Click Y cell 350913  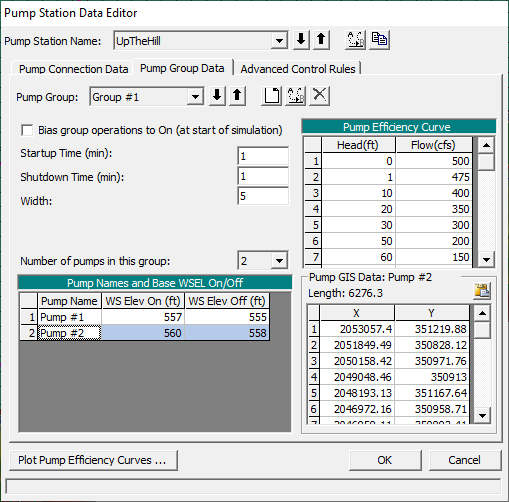click(432, 377)
